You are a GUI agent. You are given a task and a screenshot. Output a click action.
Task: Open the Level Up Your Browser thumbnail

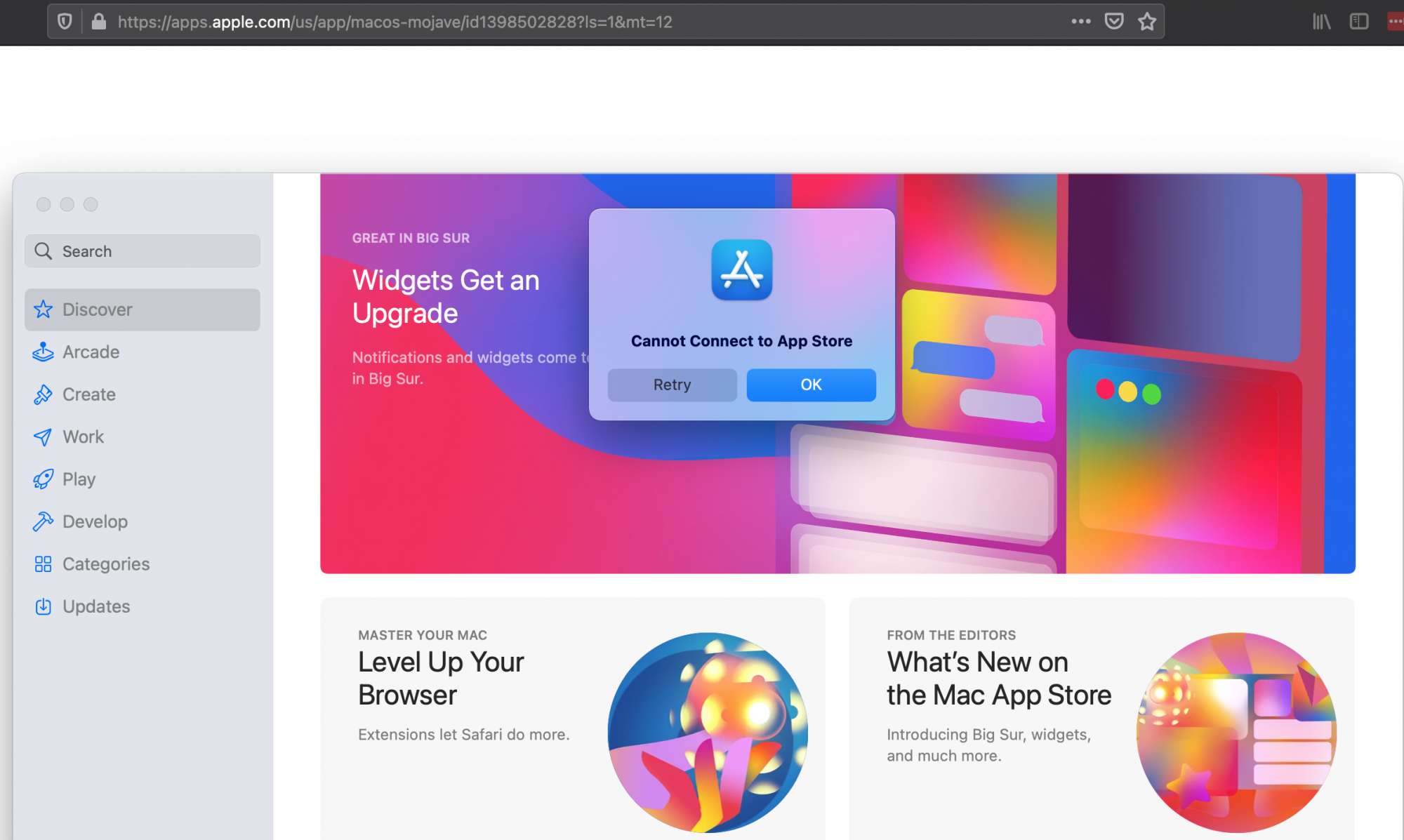coord(708,732)
